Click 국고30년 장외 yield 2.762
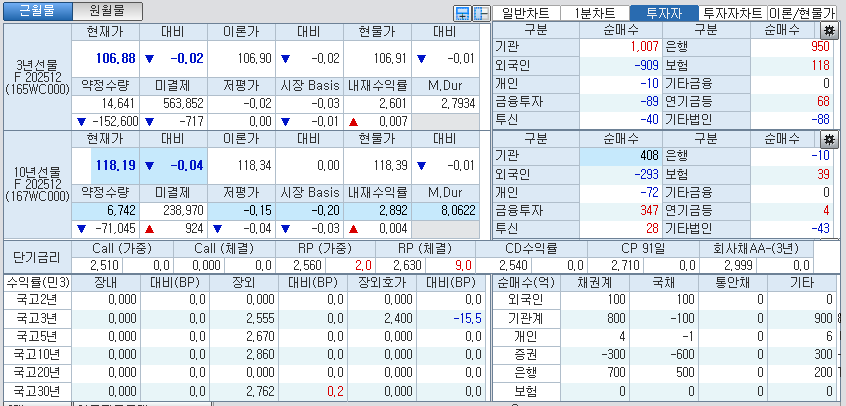846x406 pixels. 261,391
